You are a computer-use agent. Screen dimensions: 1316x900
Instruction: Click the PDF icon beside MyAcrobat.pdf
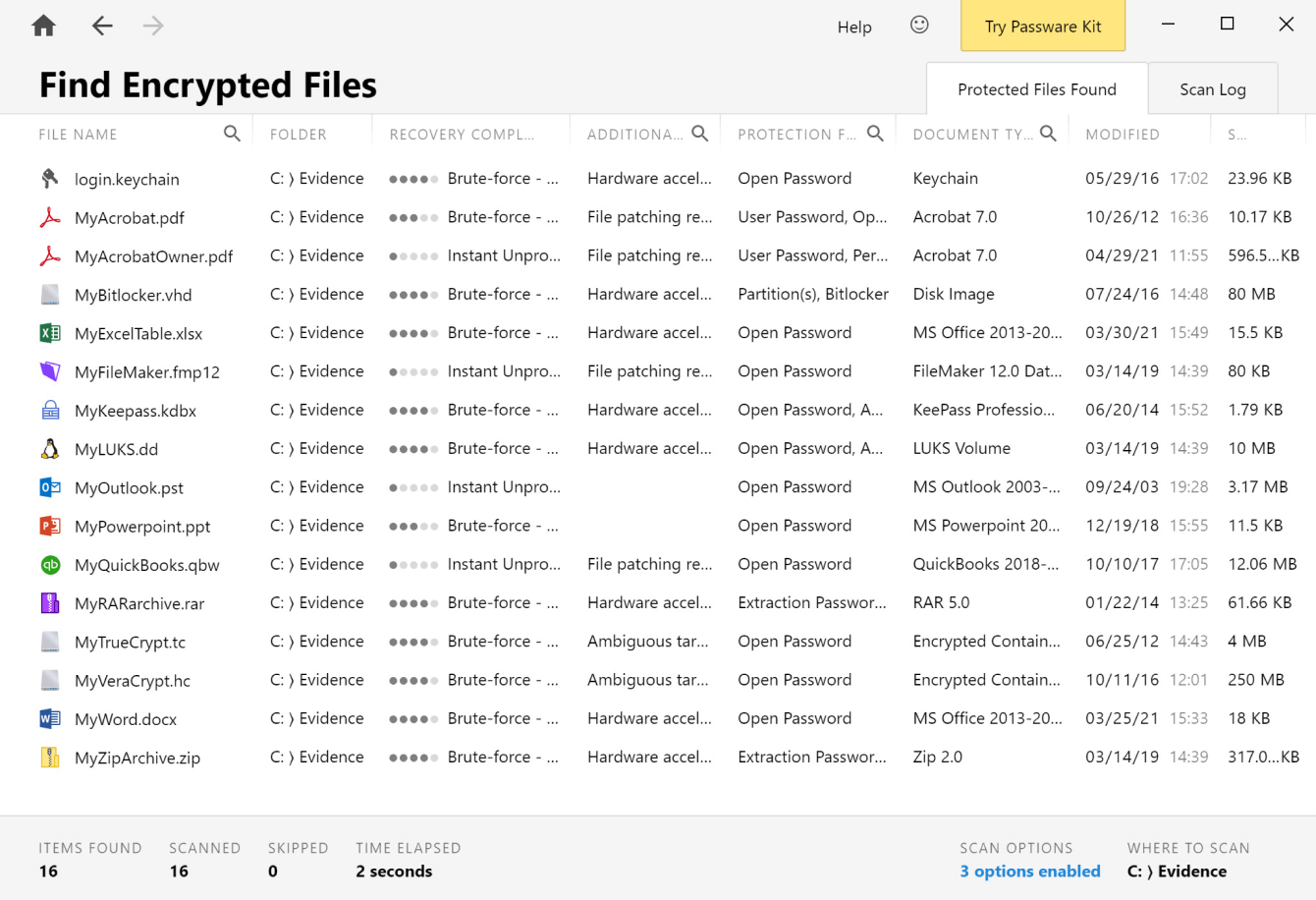coord(50,217)
